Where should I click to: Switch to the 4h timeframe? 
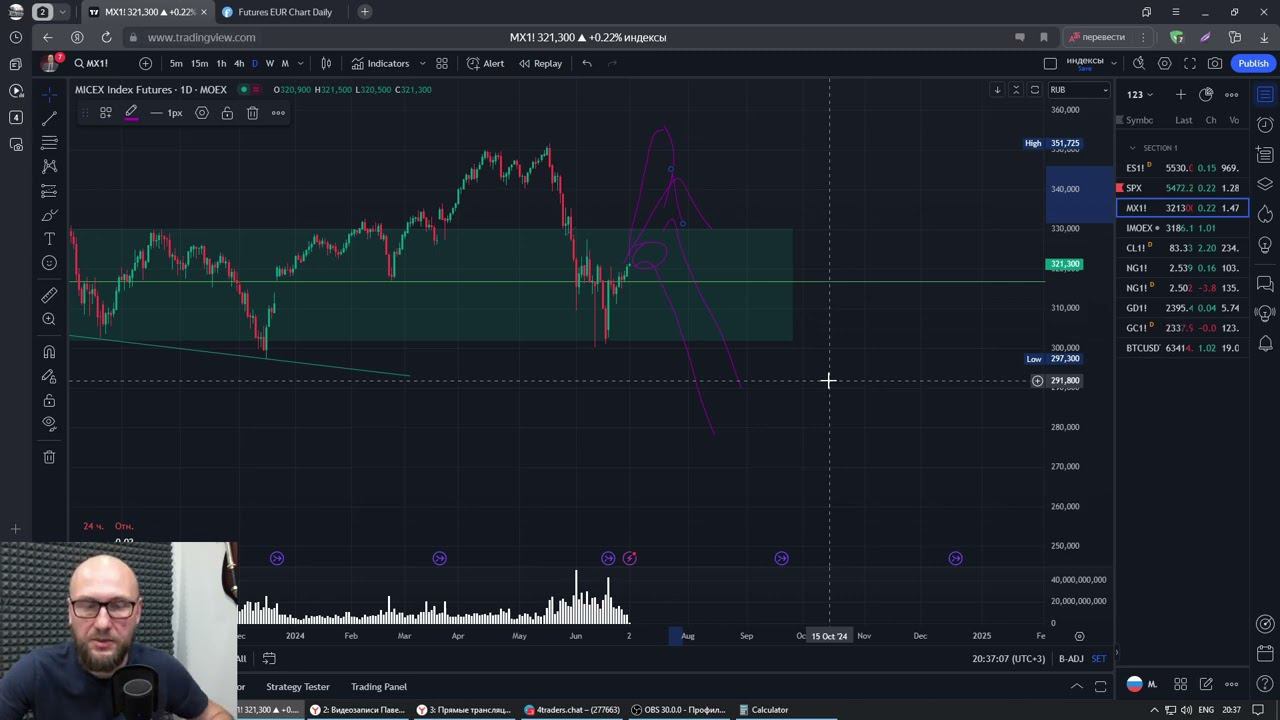(239, 63)
